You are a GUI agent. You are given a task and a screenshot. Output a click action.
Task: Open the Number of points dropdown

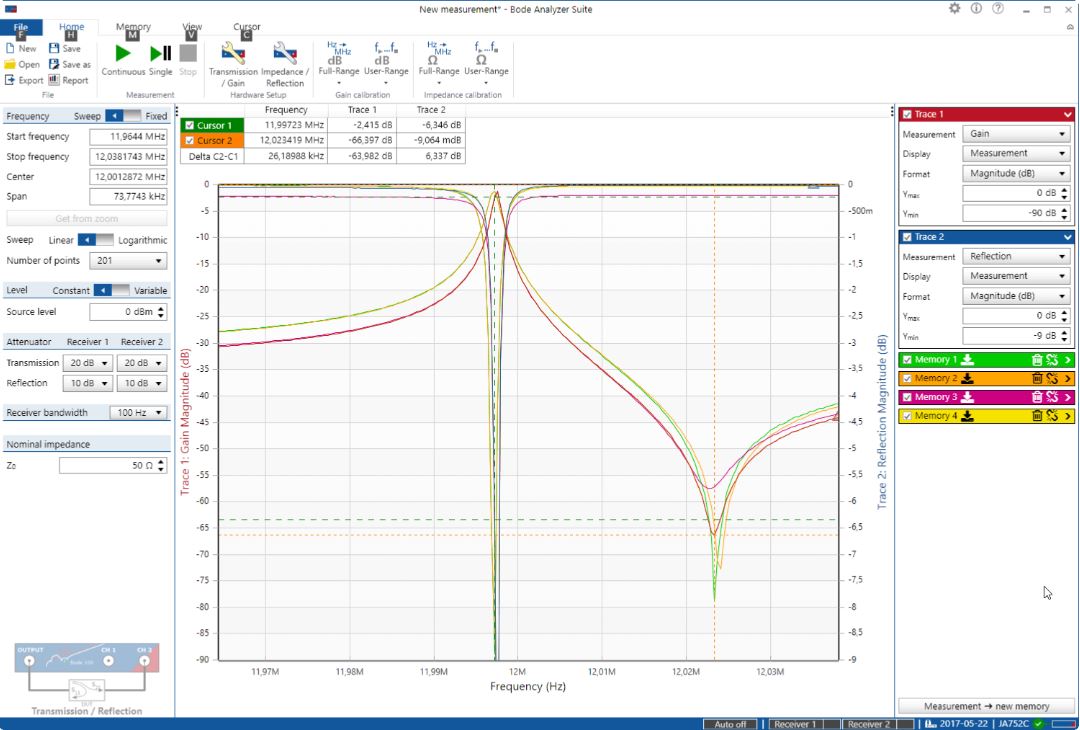pyautogui.click(x=128, y=261)
